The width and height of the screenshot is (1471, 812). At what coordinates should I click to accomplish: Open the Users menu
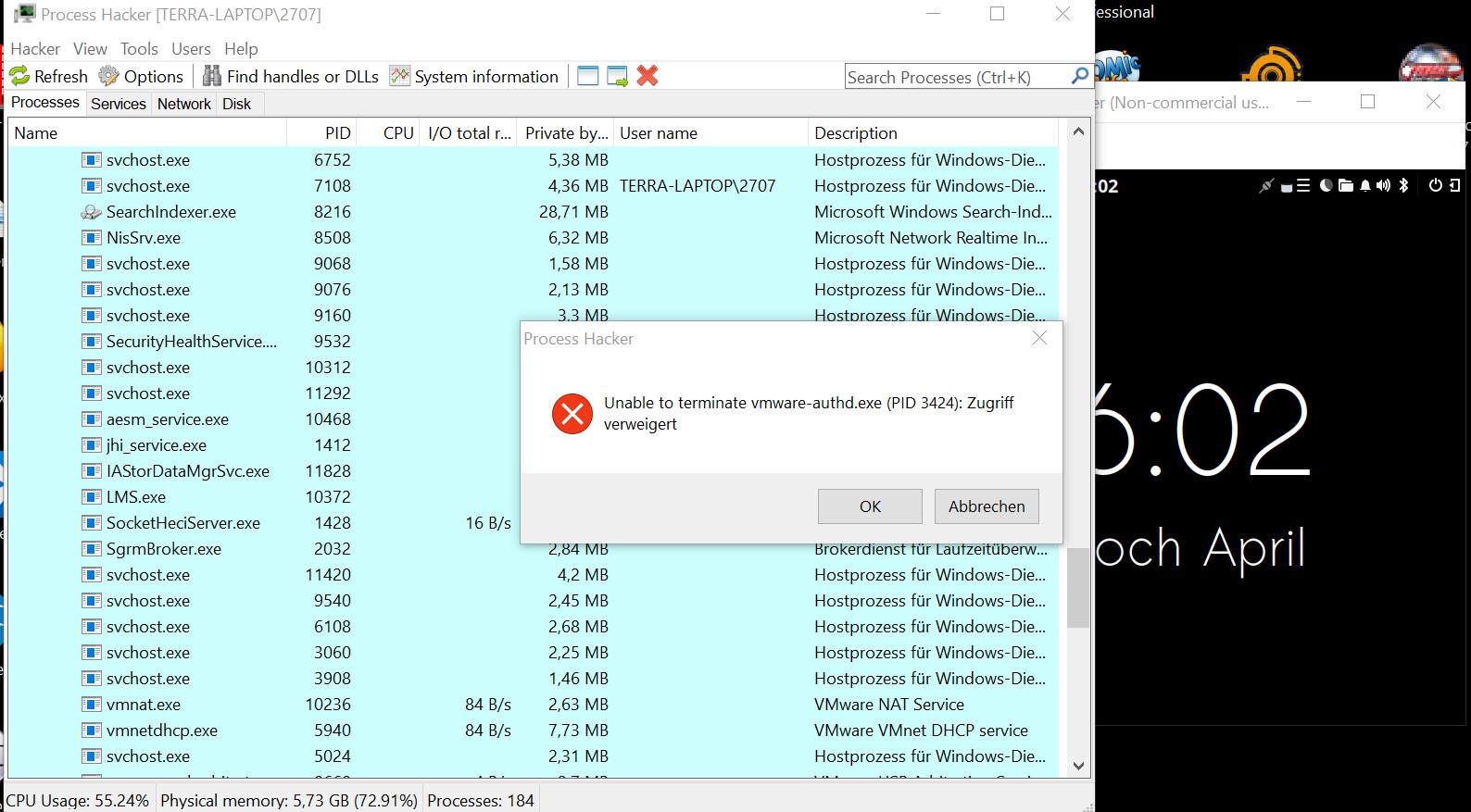[191, 48]
